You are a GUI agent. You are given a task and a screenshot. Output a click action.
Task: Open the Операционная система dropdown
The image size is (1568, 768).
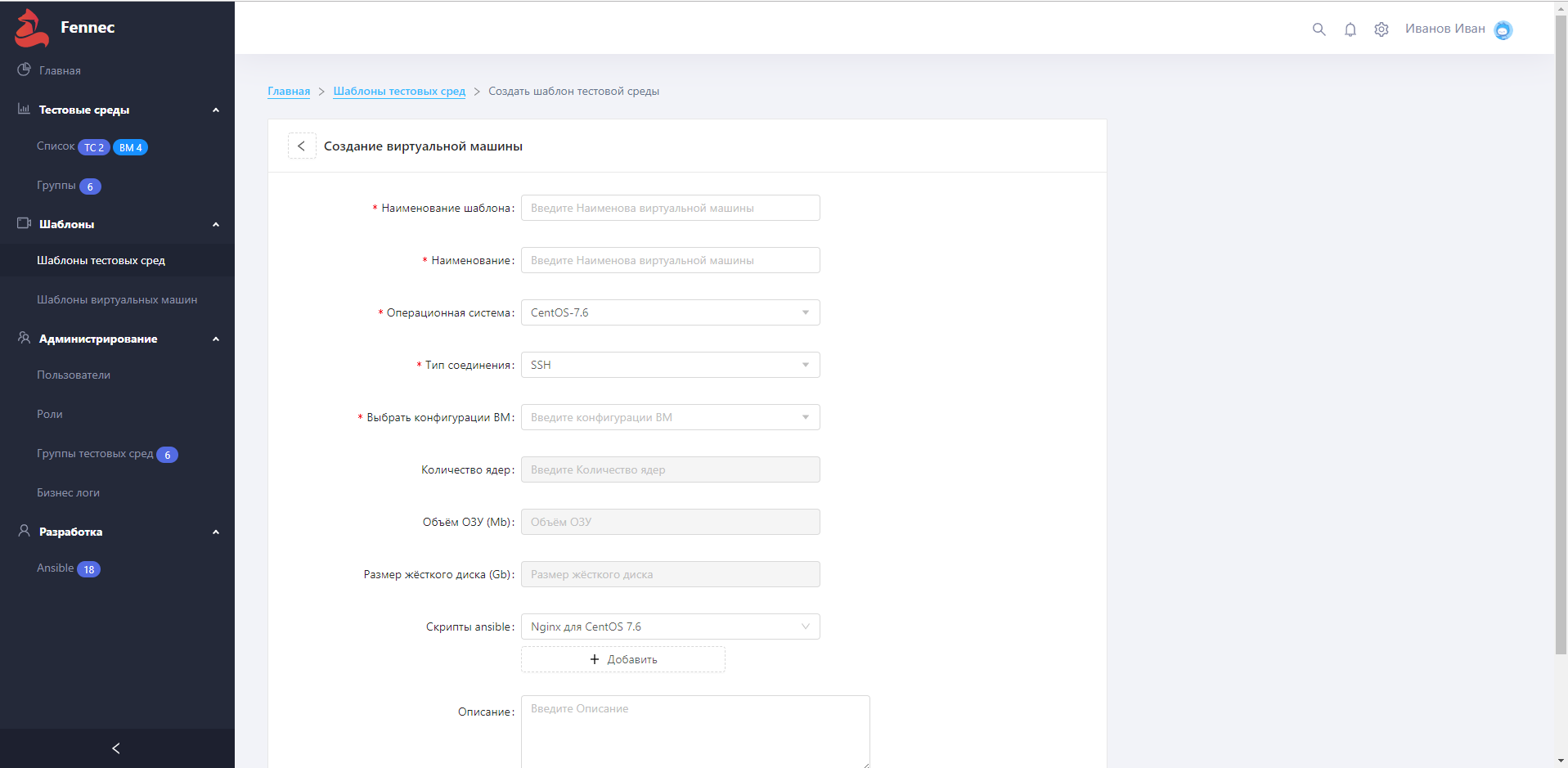pos(671,312)
